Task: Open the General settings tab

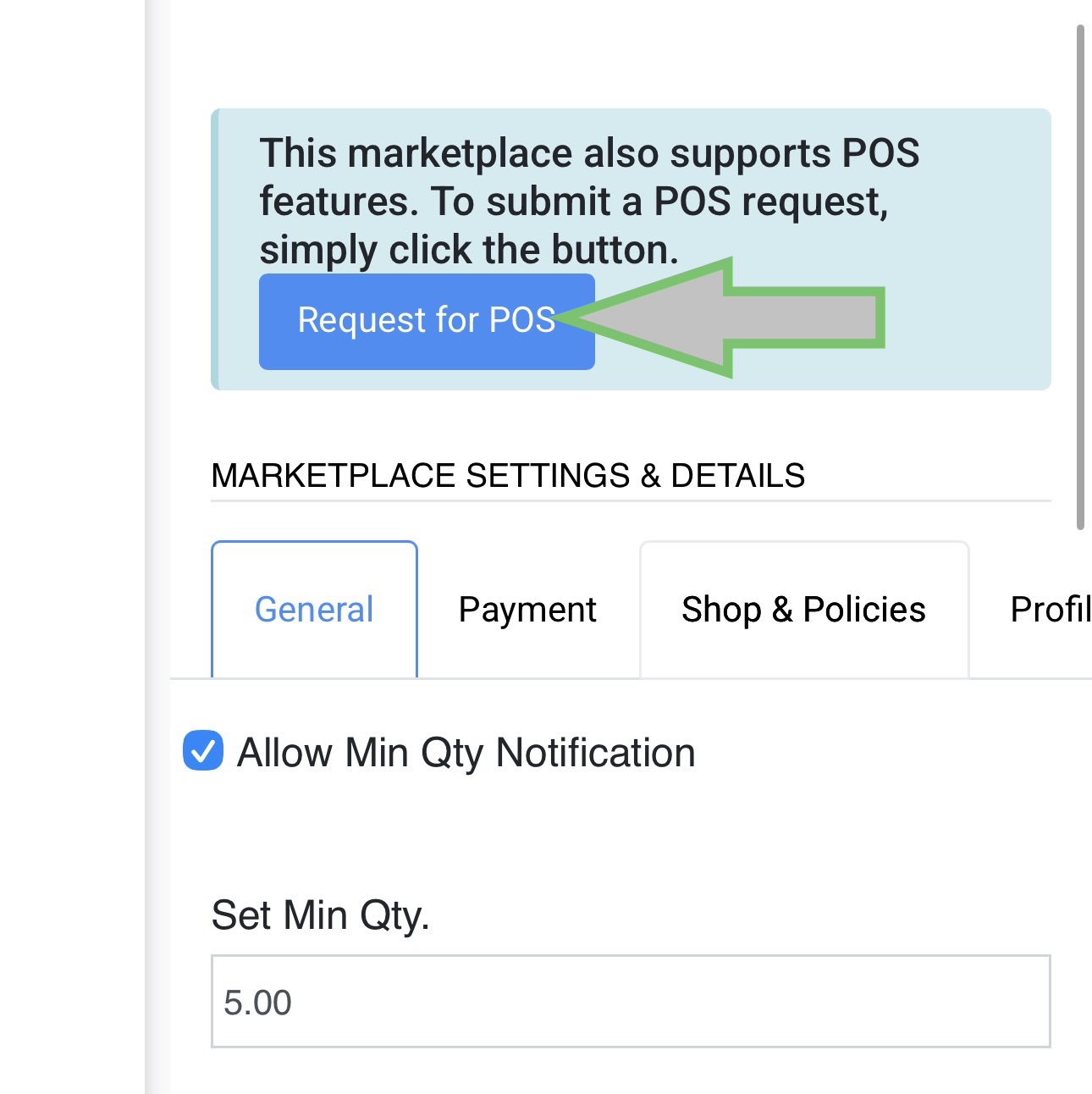Action: pyautogui.click(x=314, y=610)
